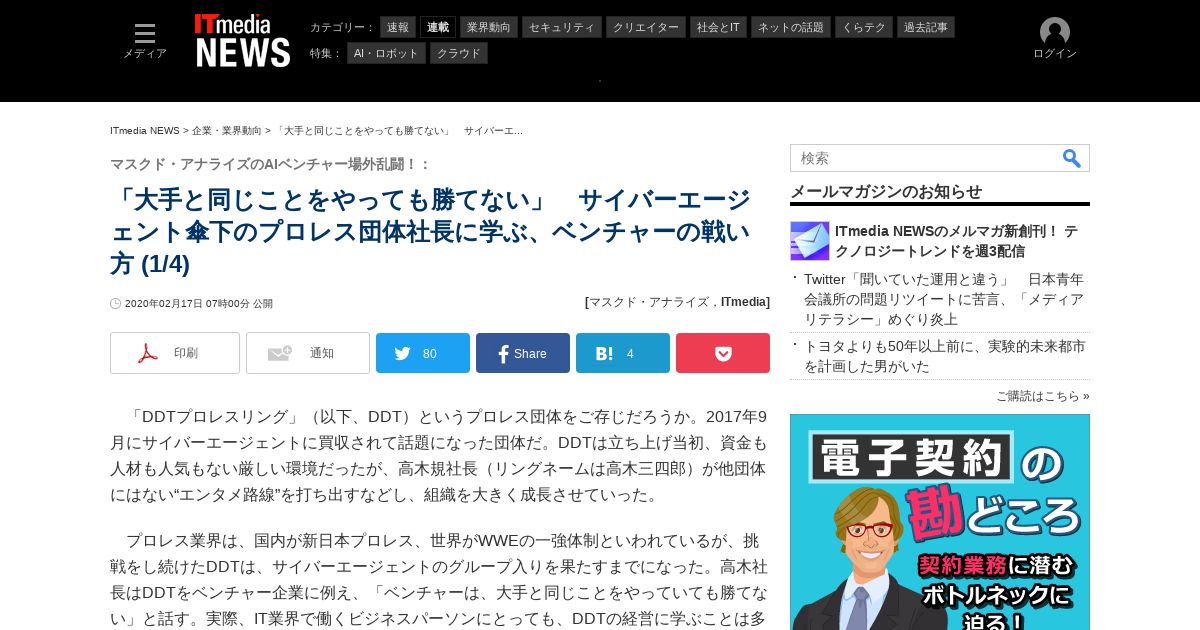1200x630 pixels.
Task: Click the マスクド・アナライズ author link
Action: coord(648,302)
